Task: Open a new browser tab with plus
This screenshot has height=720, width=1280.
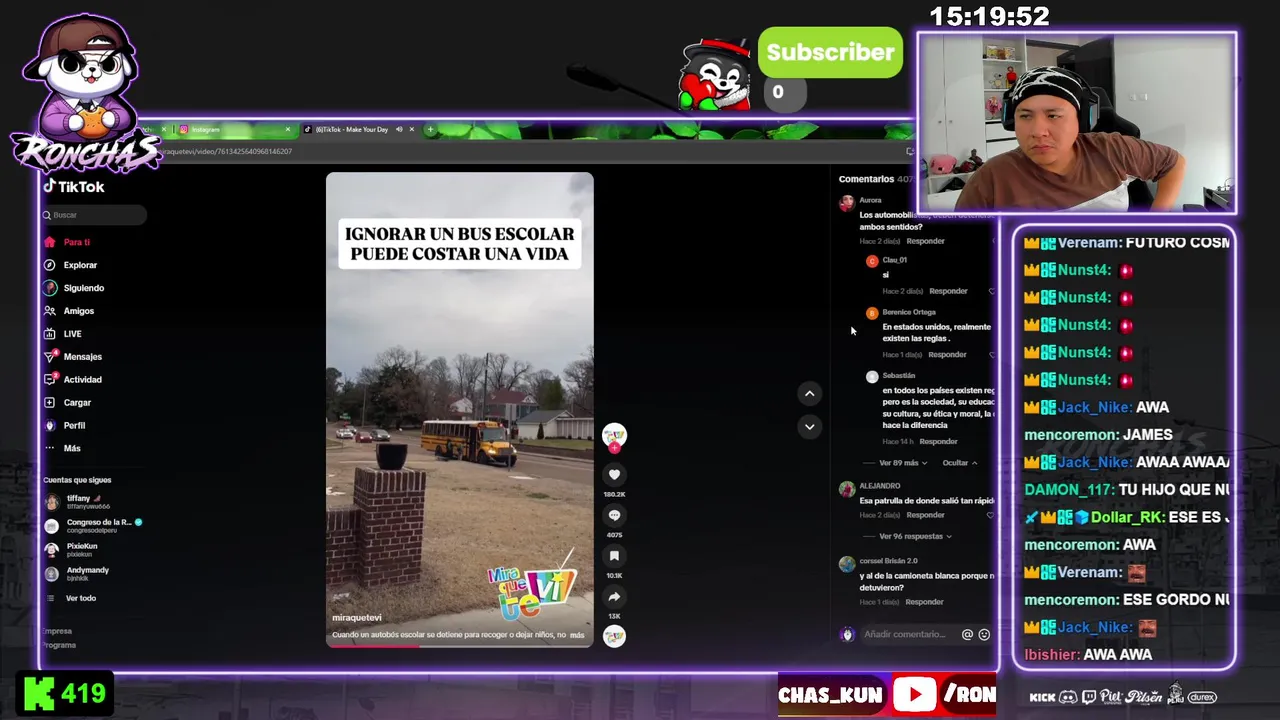Action: pos(430,129)
